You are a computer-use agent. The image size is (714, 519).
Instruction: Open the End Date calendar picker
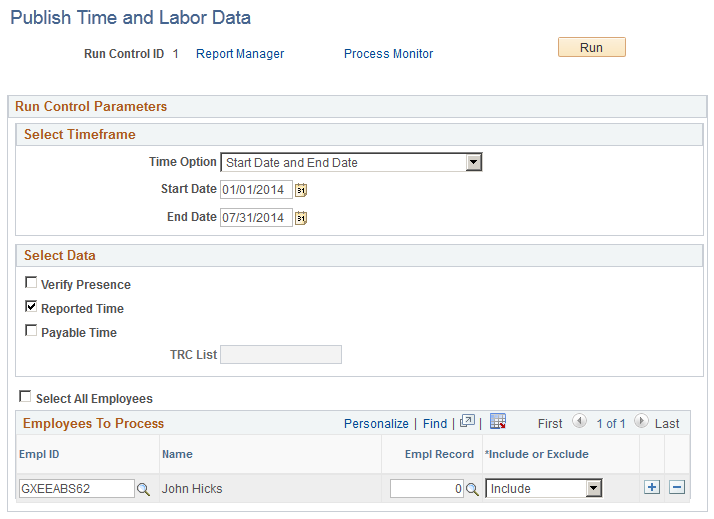point(301,218)
